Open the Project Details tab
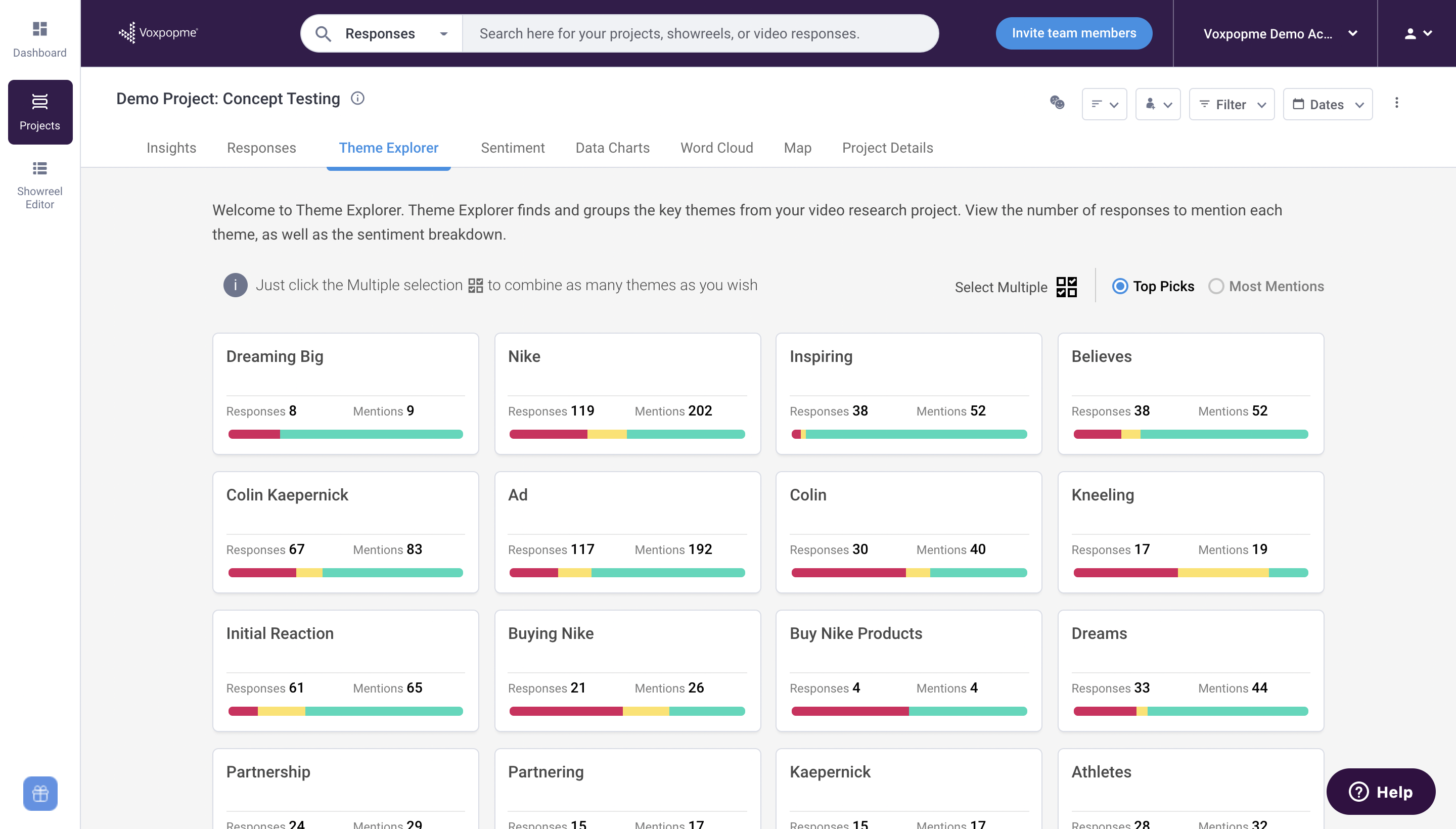The height and width of the screenshot is (829, 1456). 887,148
